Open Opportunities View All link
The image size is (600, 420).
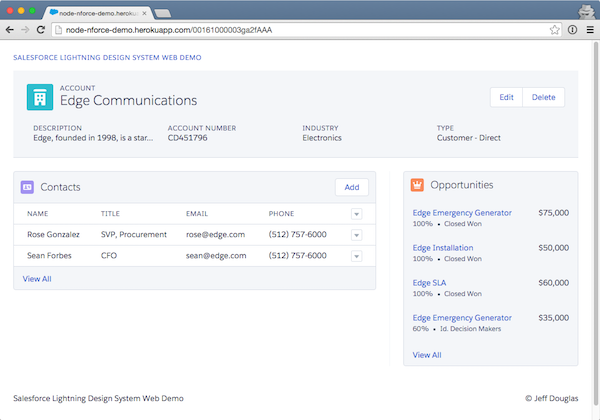[x=427, y=355]
